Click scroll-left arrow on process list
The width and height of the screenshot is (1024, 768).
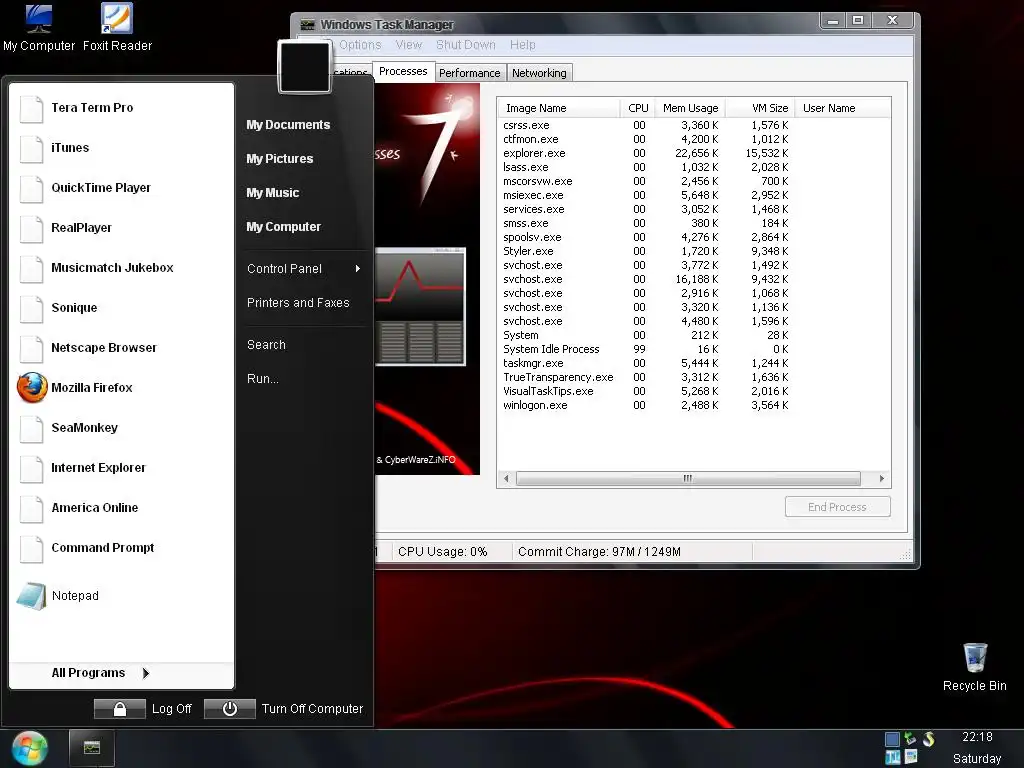506,479
